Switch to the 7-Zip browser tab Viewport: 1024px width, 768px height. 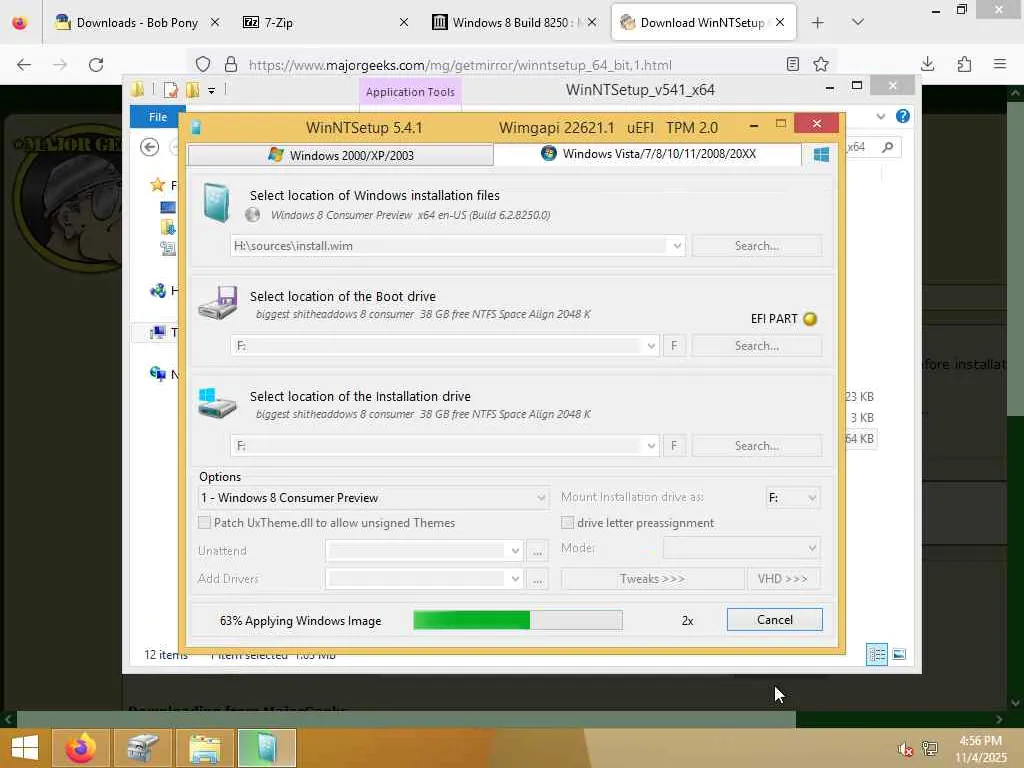[x=326, y=22]
